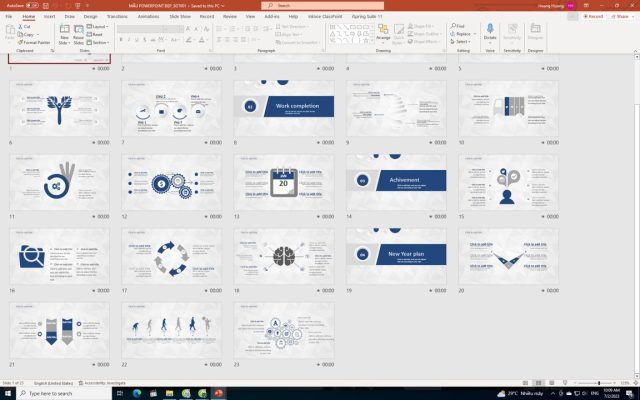Open the Arrange tool in Drawing

[382, 34]
